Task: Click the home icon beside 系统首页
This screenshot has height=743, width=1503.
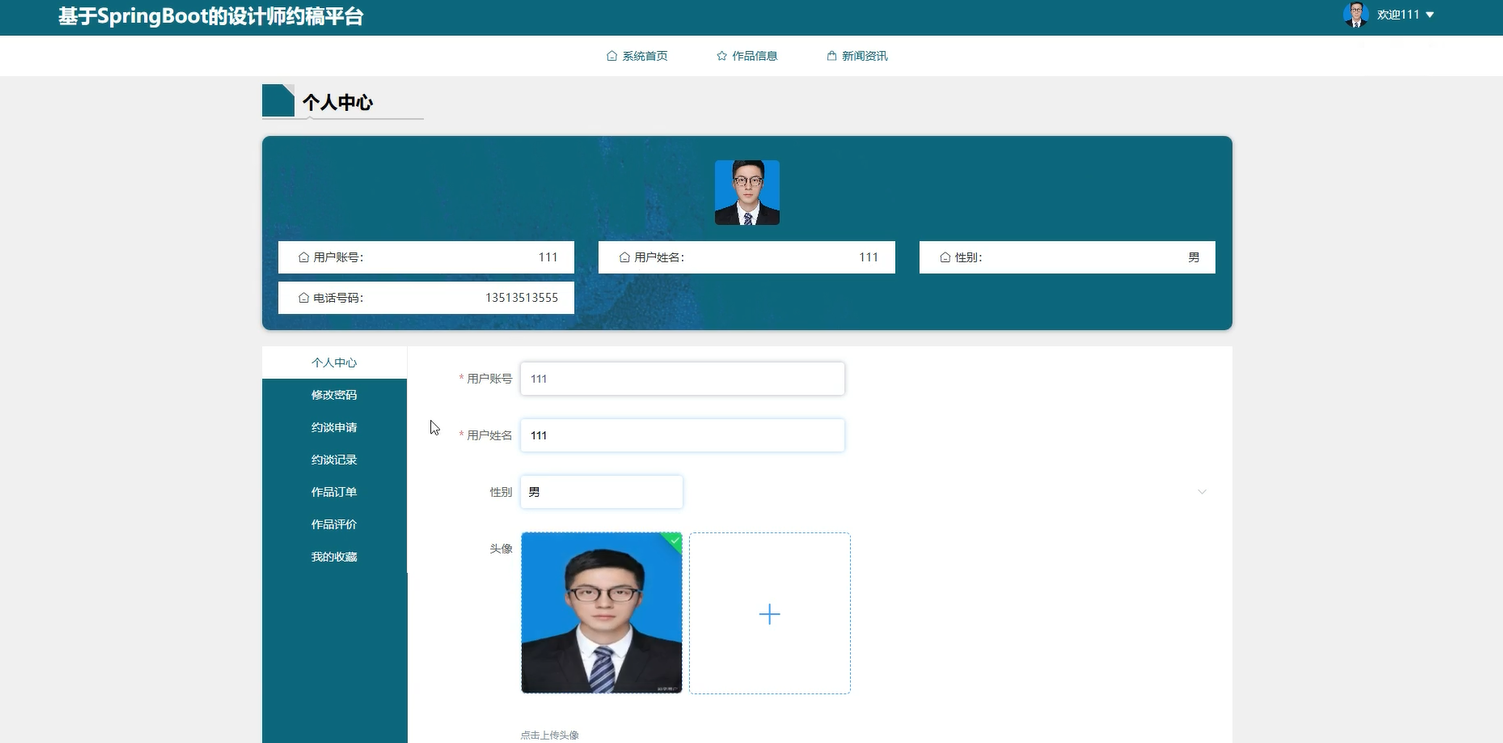Action: tap(612, 55)
